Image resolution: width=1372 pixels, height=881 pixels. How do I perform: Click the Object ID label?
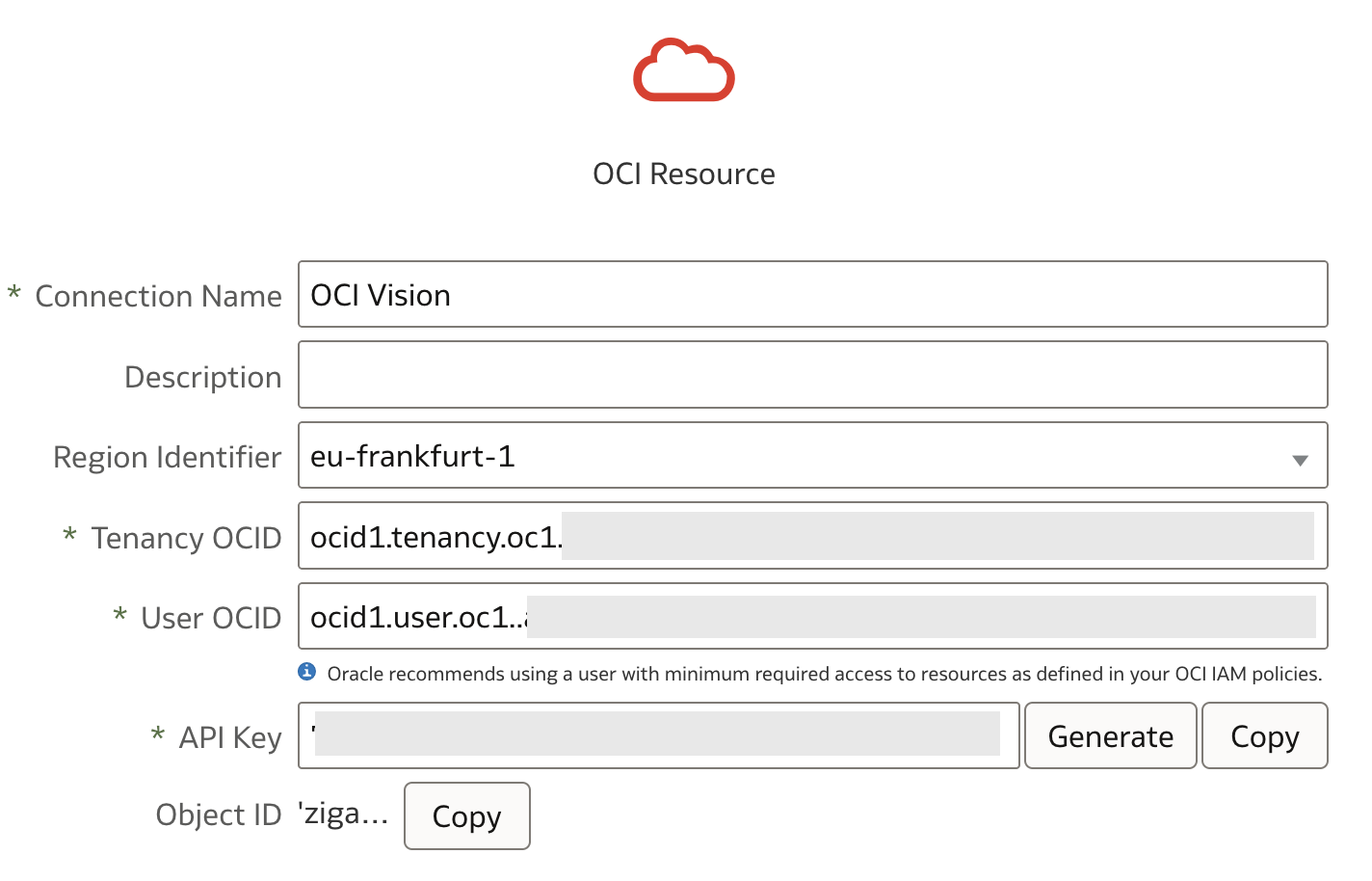[219, 815]
